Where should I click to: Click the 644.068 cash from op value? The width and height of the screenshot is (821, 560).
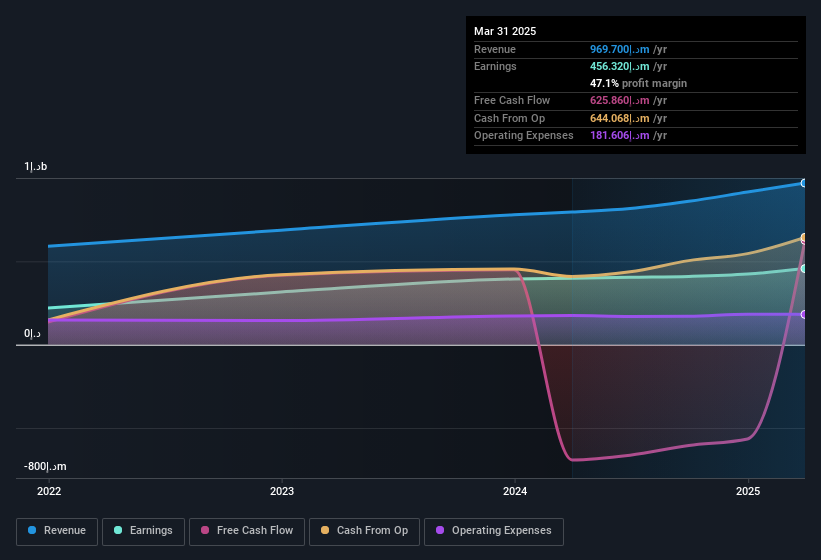pyautogui.click(x=619, y=118)
